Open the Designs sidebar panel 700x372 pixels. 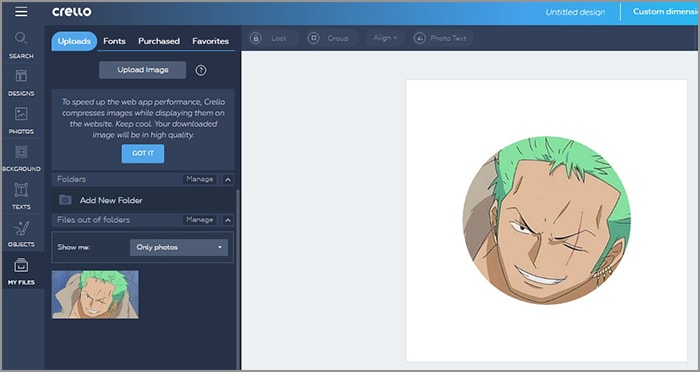21,83
